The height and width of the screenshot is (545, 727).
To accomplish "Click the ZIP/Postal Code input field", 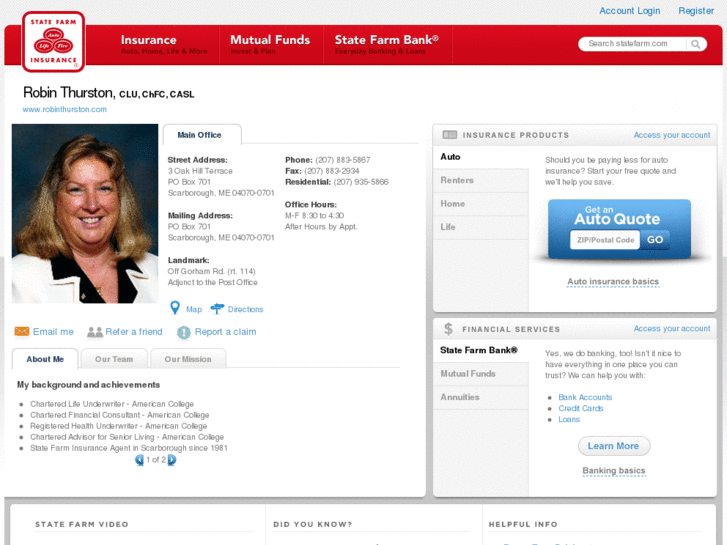I will (605, 240).
